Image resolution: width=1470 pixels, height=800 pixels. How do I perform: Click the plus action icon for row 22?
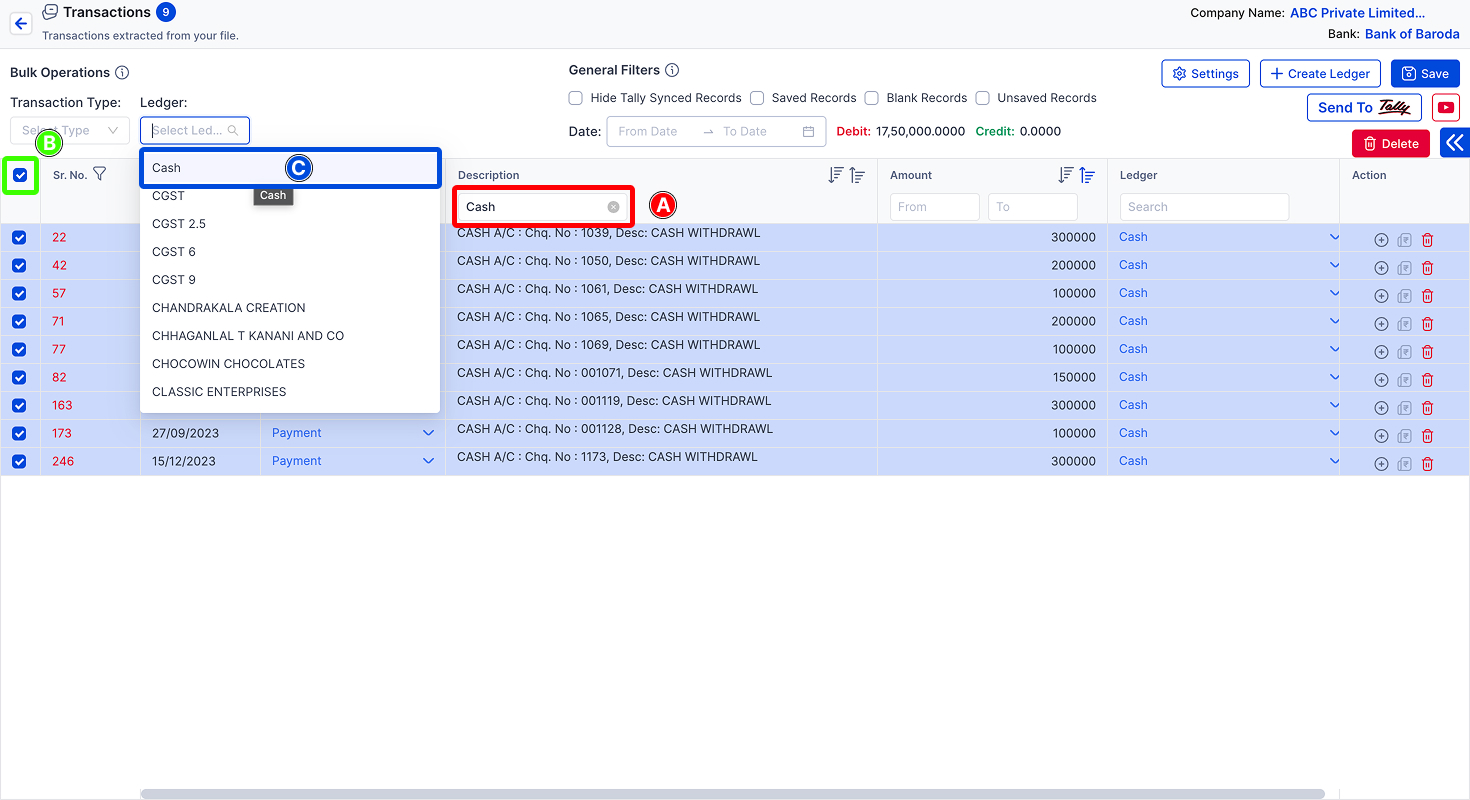pyautogui.click(x=1381, y=240)
